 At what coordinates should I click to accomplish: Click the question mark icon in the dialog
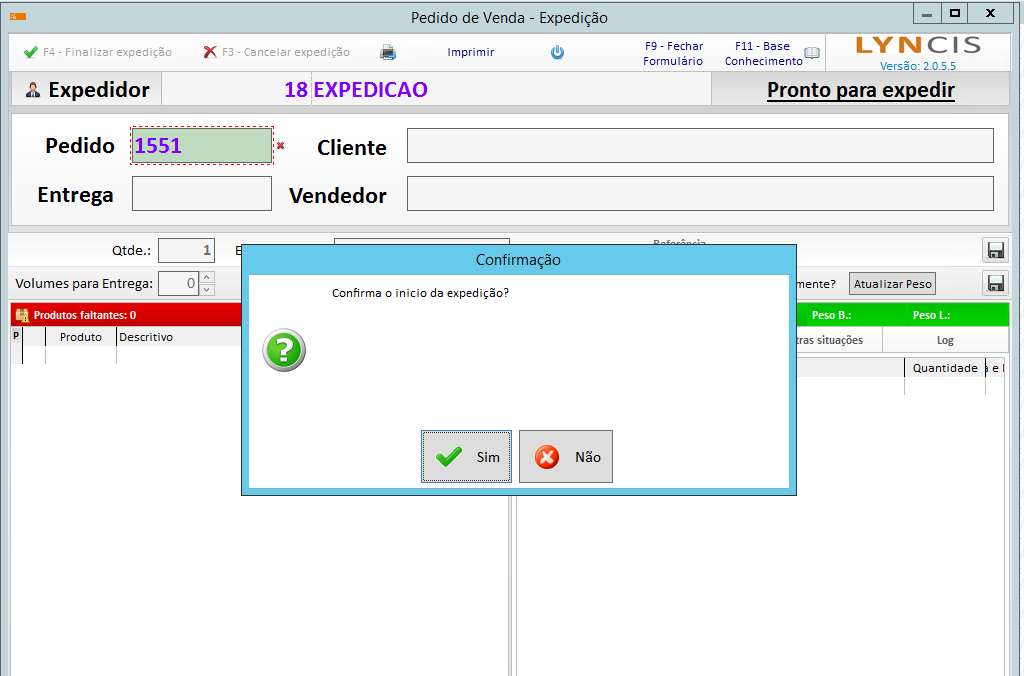[284, 351]
